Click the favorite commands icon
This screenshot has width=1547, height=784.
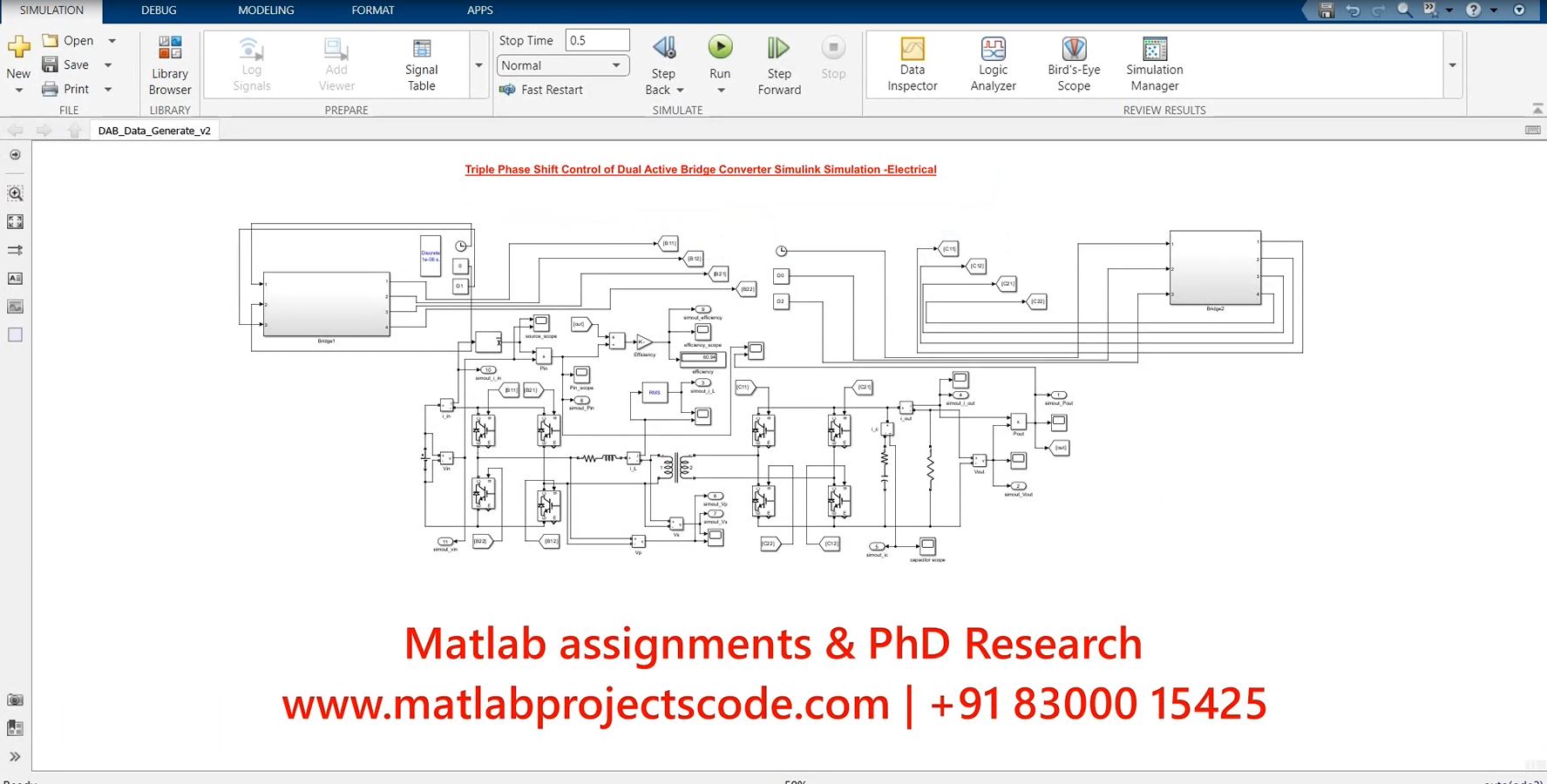click(x=1430, y=10)
